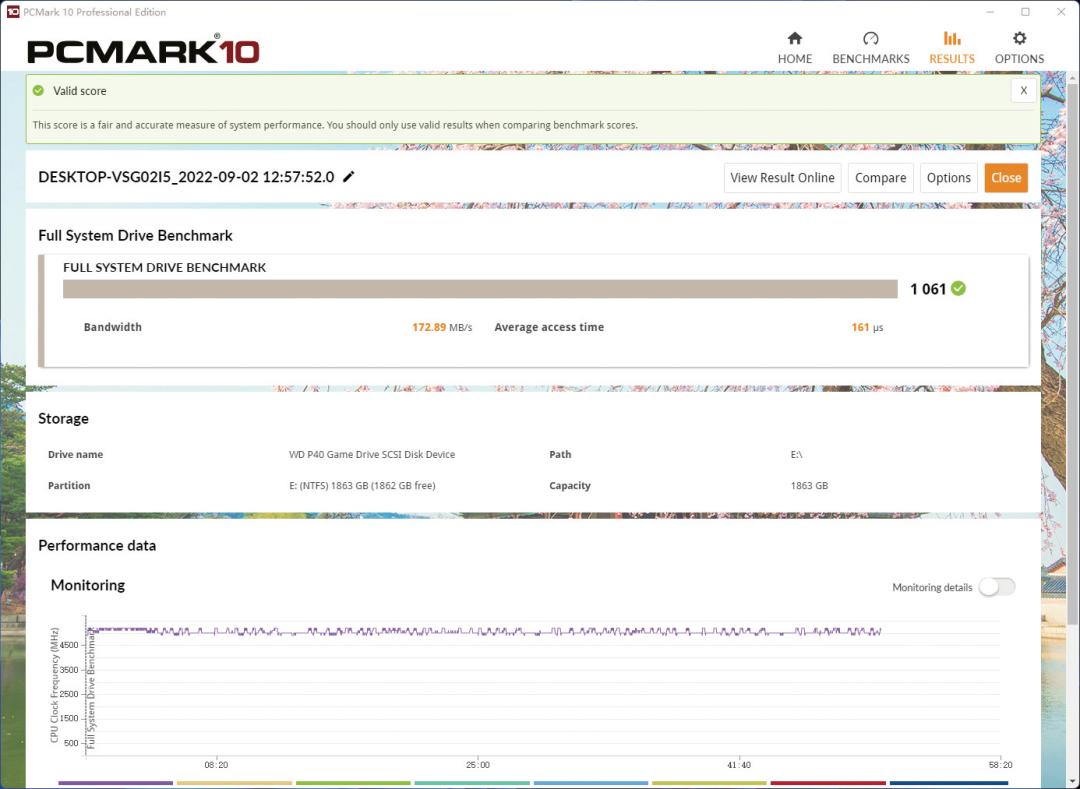Dismiss the Valid score banner with its X
Screen dimensions: 1080x789
(1023, 90)
